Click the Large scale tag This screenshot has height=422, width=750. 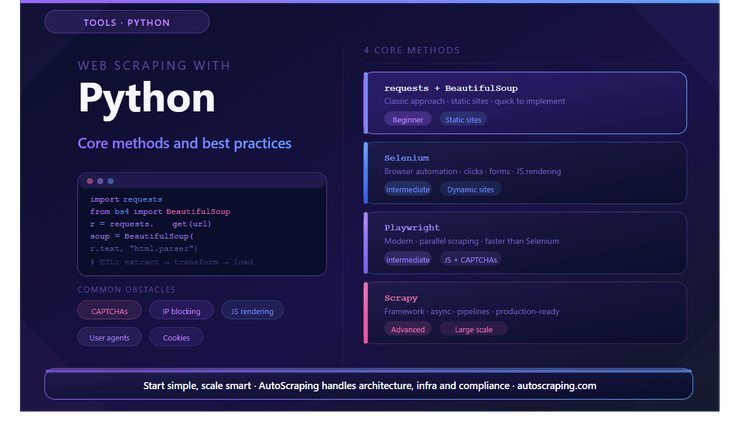pyautogui.click(x=474, y=329)
